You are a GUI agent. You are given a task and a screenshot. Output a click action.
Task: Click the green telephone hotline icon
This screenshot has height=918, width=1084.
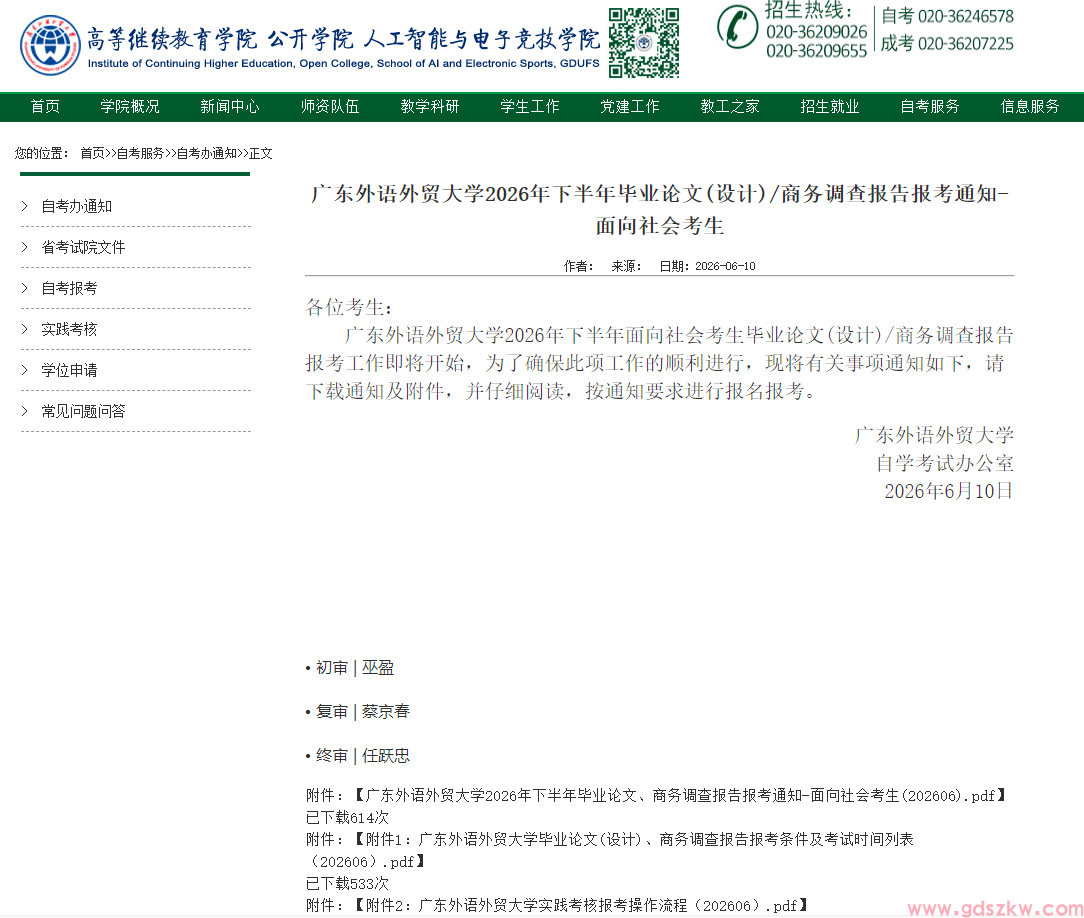[737, 27]
